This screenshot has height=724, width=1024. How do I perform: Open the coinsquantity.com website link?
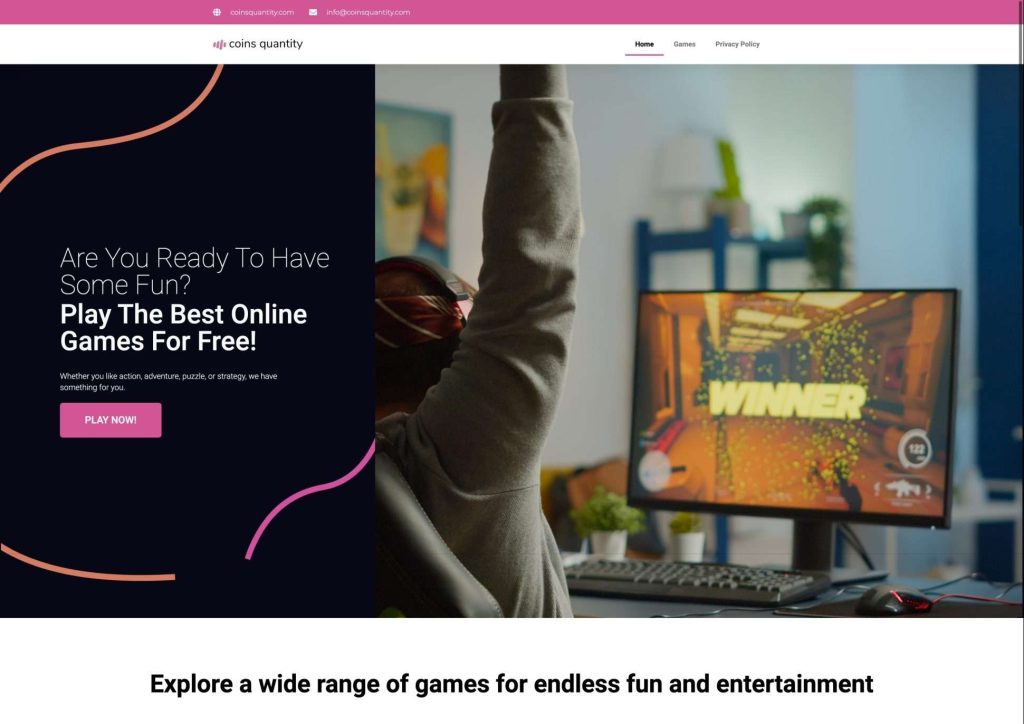pyautogui.click(x=262, y=12)
